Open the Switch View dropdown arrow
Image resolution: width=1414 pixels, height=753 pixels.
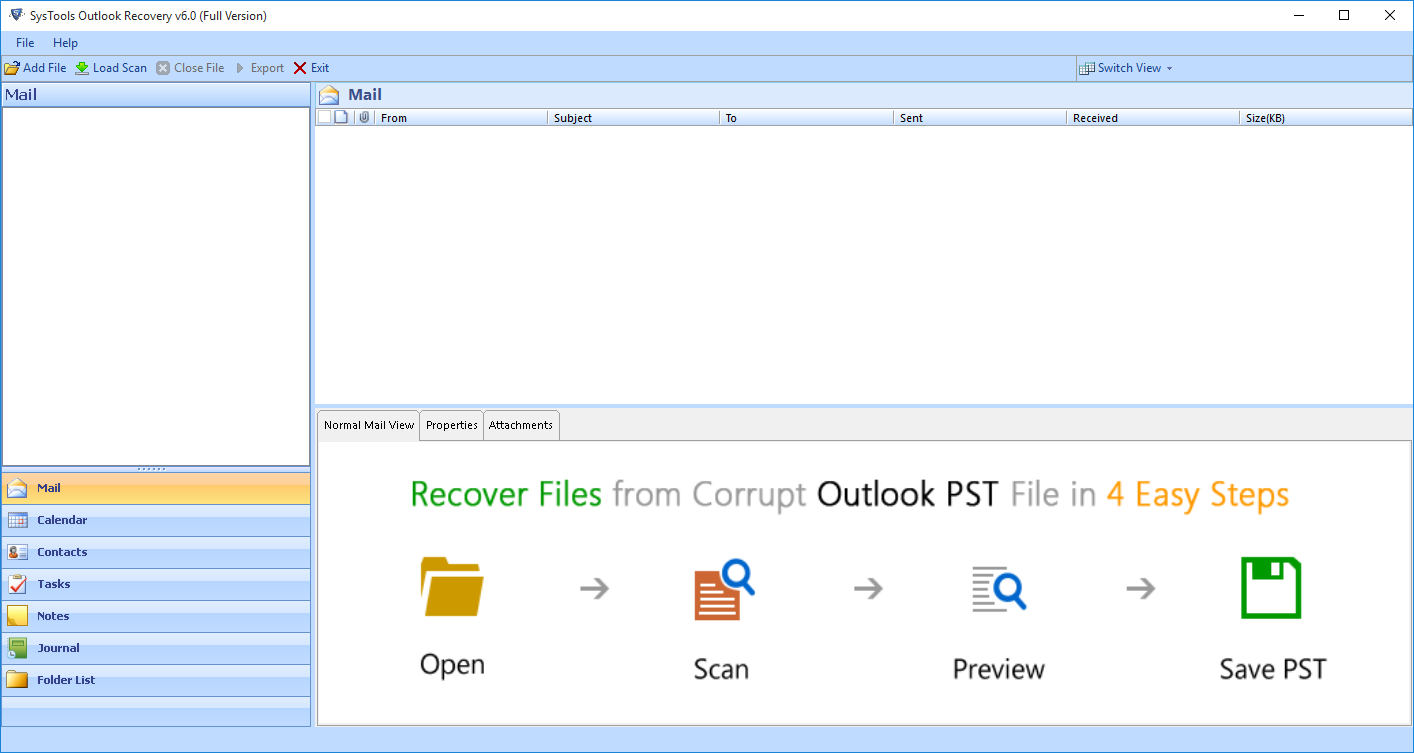pos(1169,69)
